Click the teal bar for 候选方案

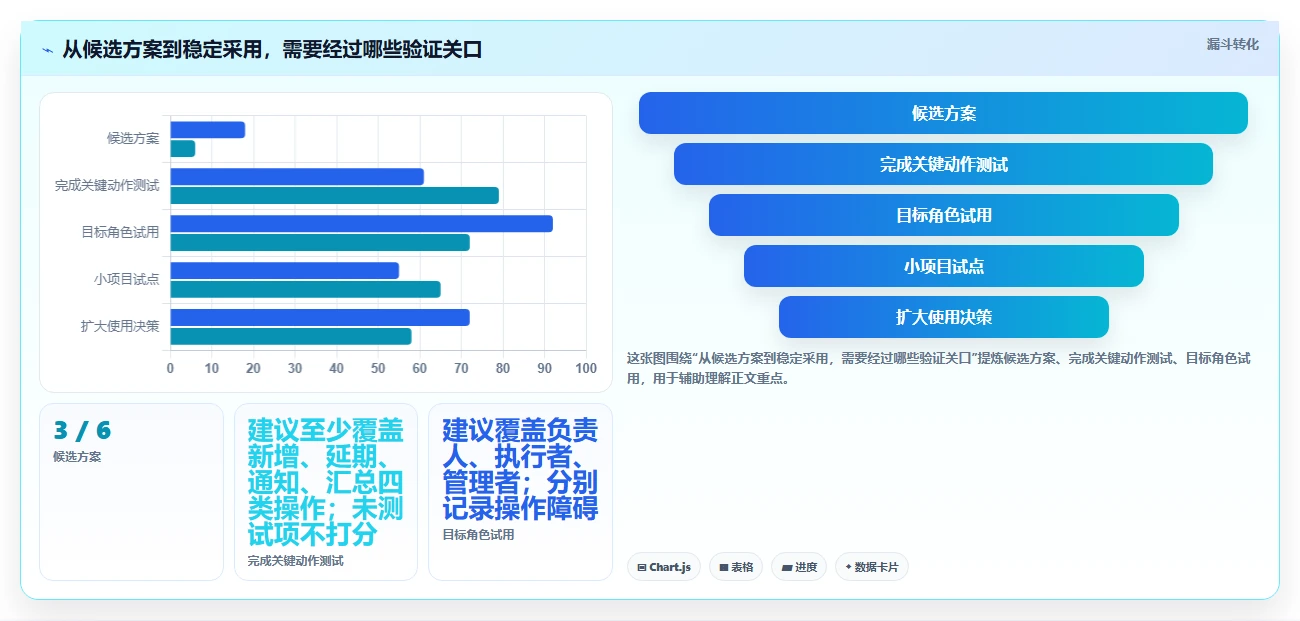pyautogui.click(x=182, y=149)
